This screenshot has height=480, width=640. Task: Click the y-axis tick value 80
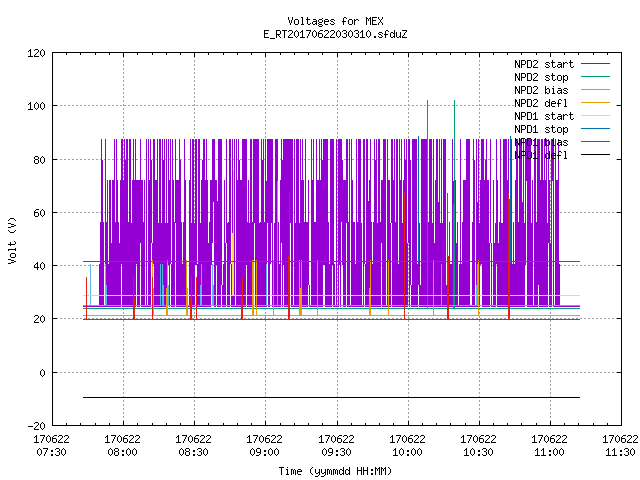pyautogui.click(x=39, y=160)
